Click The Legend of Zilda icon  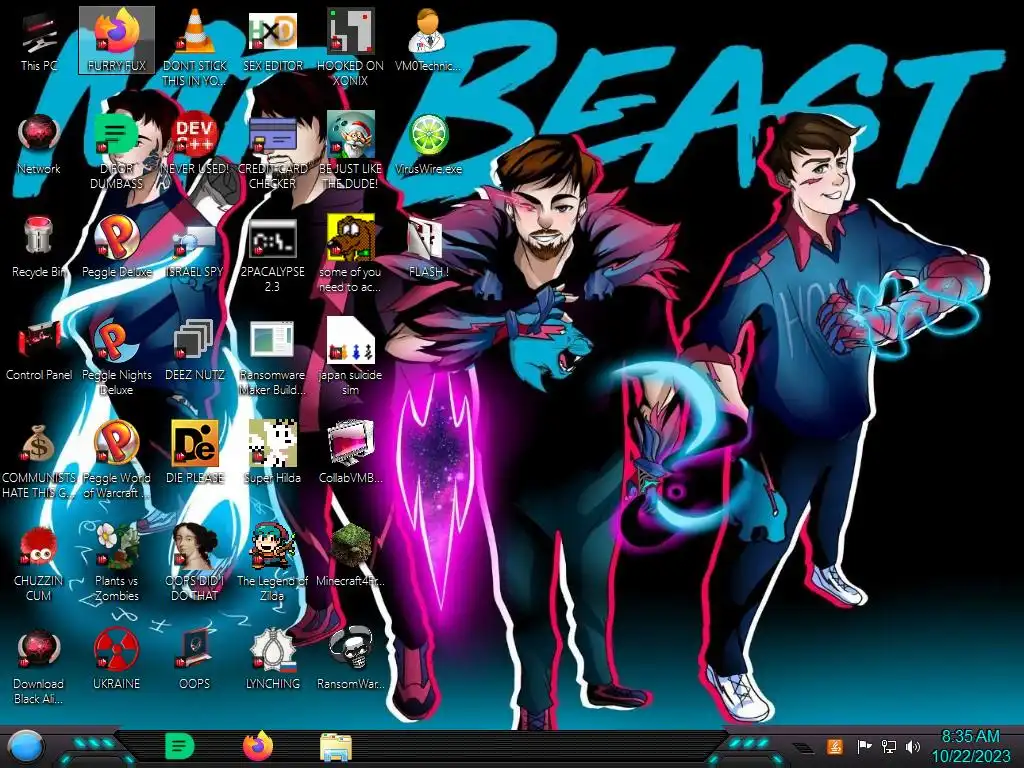(273, 563)
